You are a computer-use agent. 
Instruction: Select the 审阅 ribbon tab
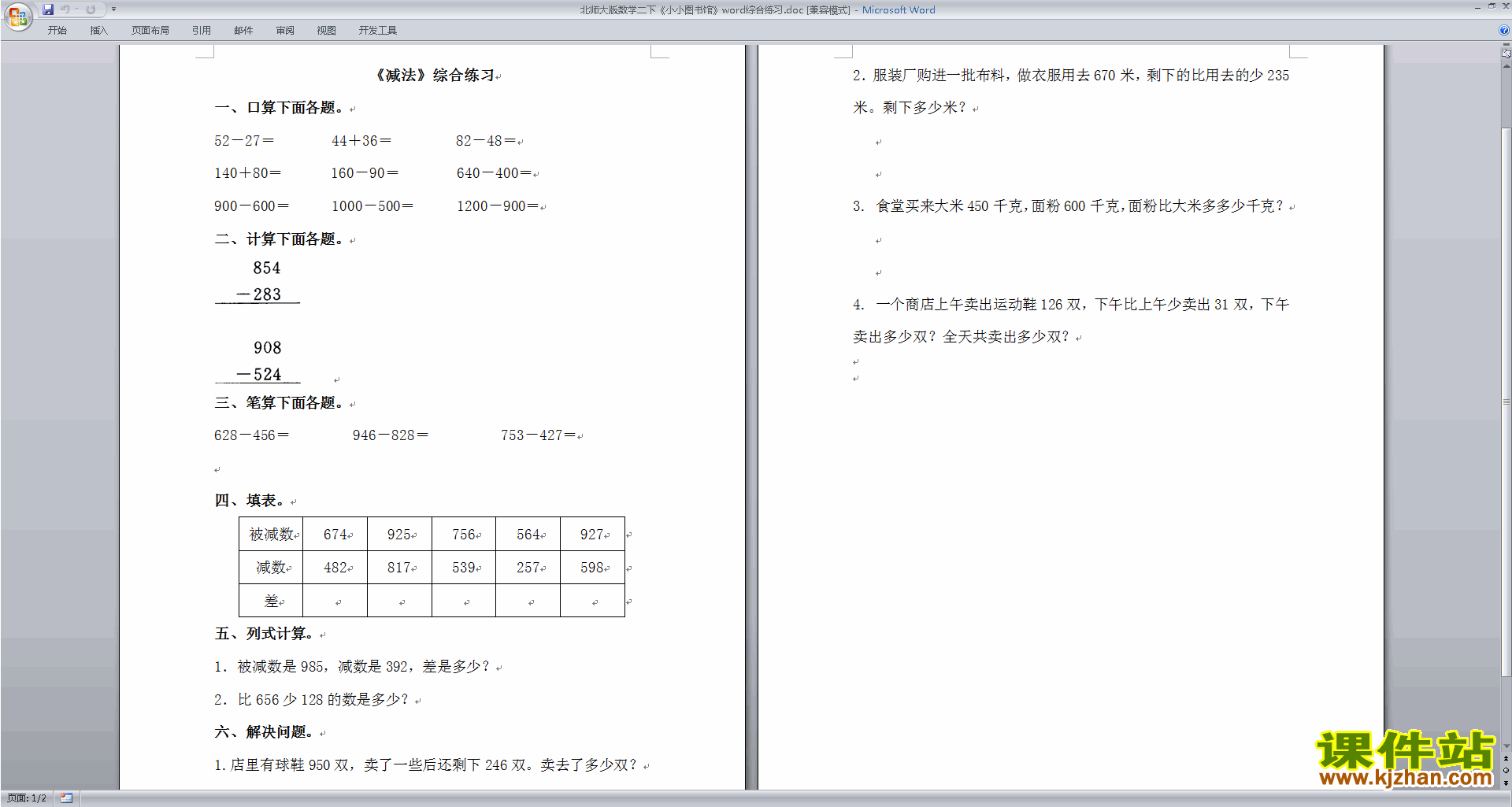(285, 30)
